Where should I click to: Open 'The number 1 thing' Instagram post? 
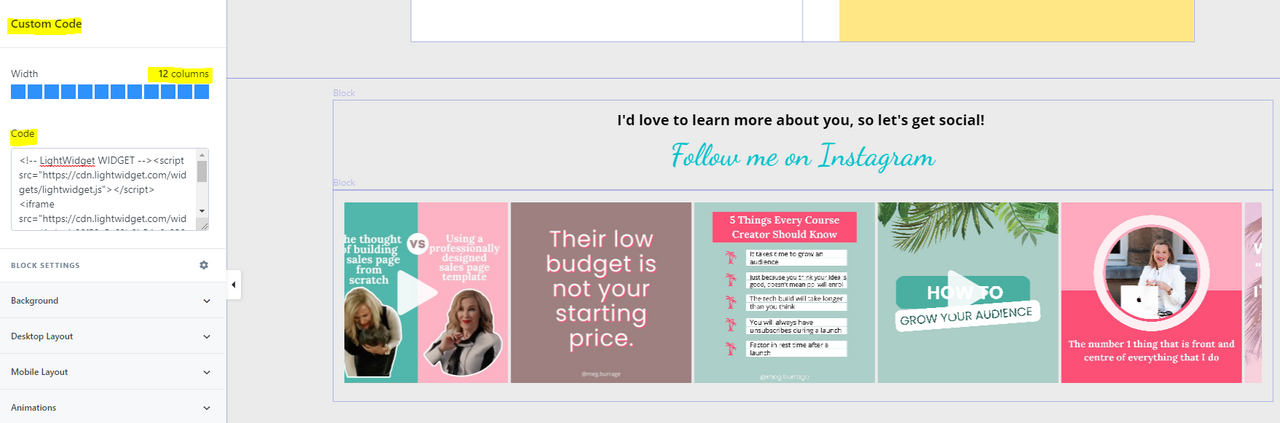coord(1151,292)
